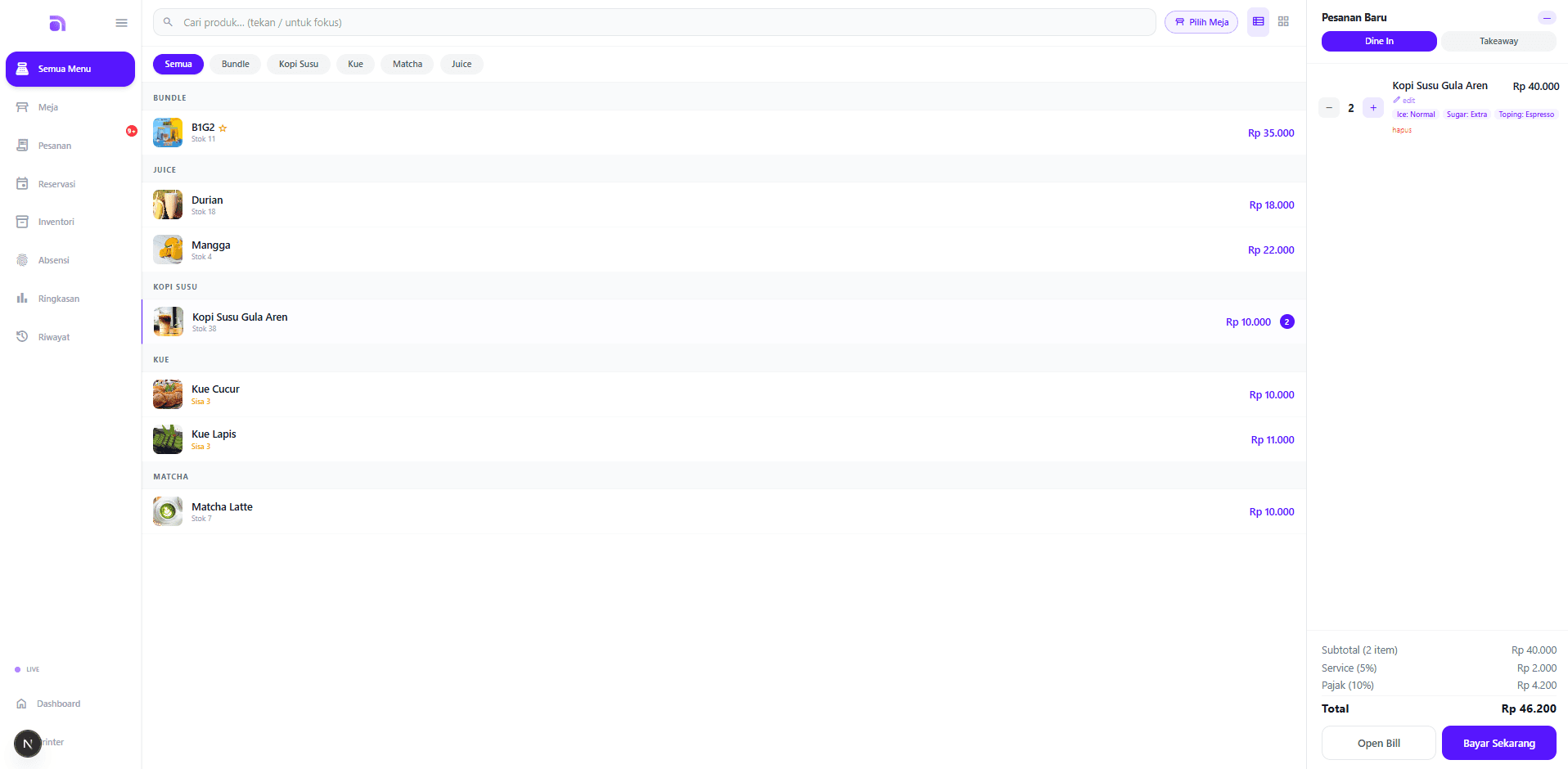Select the Semua category filter
This screenshot has width=1568, height=769.
coord(178,64)
